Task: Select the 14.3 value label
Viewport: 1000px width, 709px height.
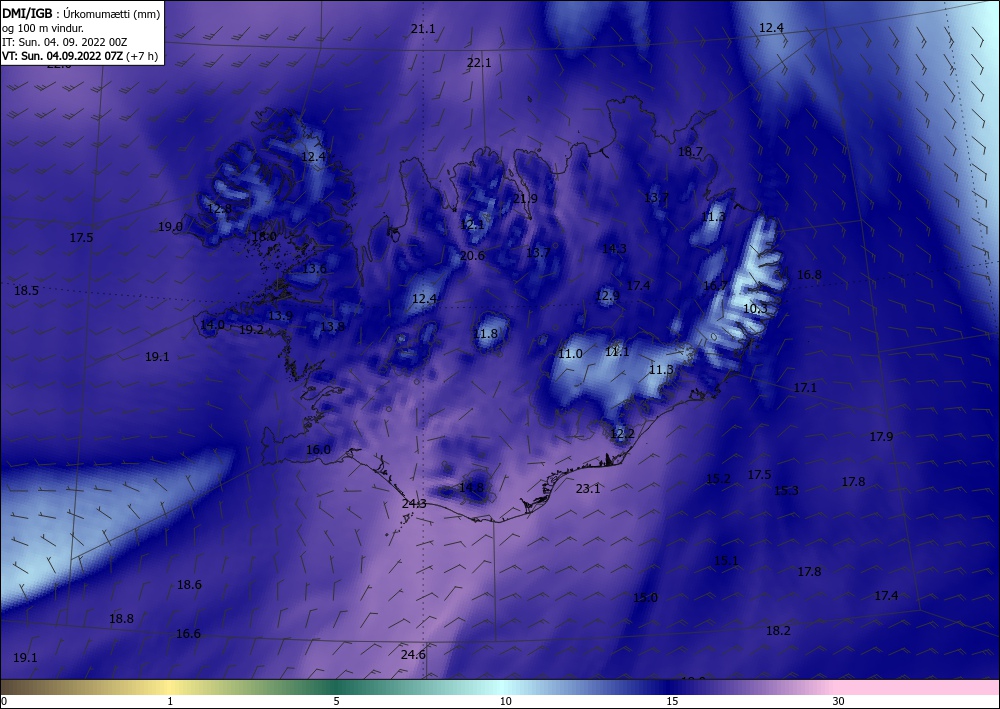Action: (614, 249)
